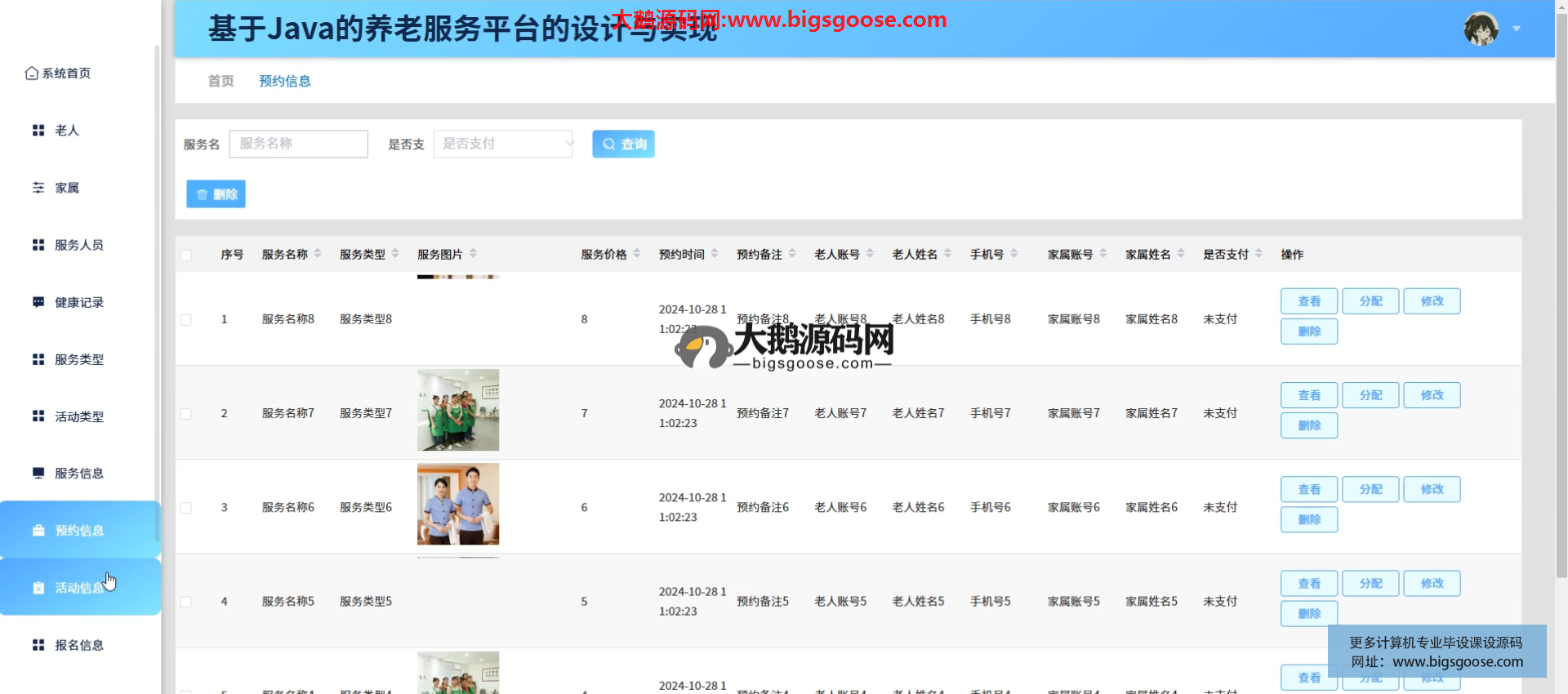Click the user avatar in header
This screenshot has width=1568, height=694.
click(1480, 29)
